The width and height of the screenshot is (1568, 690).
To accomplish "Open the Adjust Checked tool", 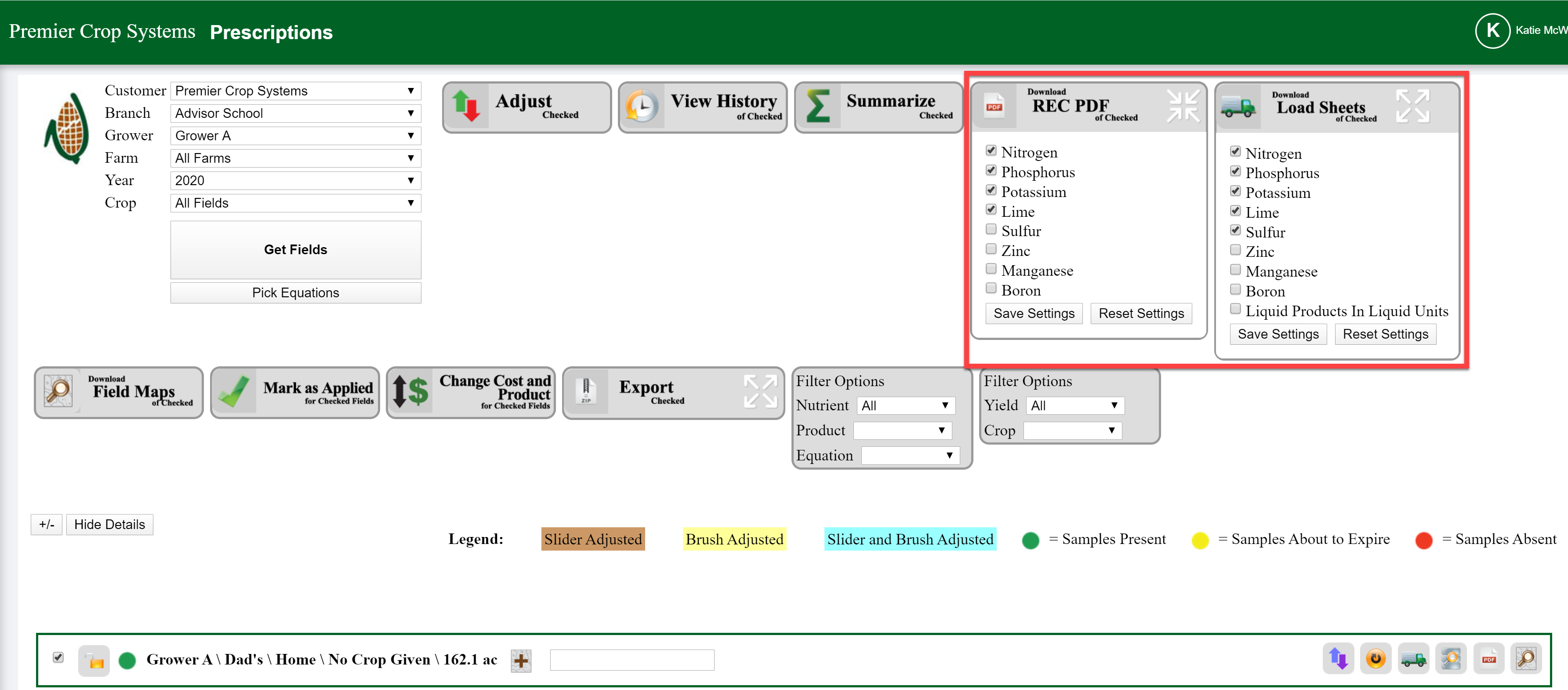I will (x=526, y=107).
